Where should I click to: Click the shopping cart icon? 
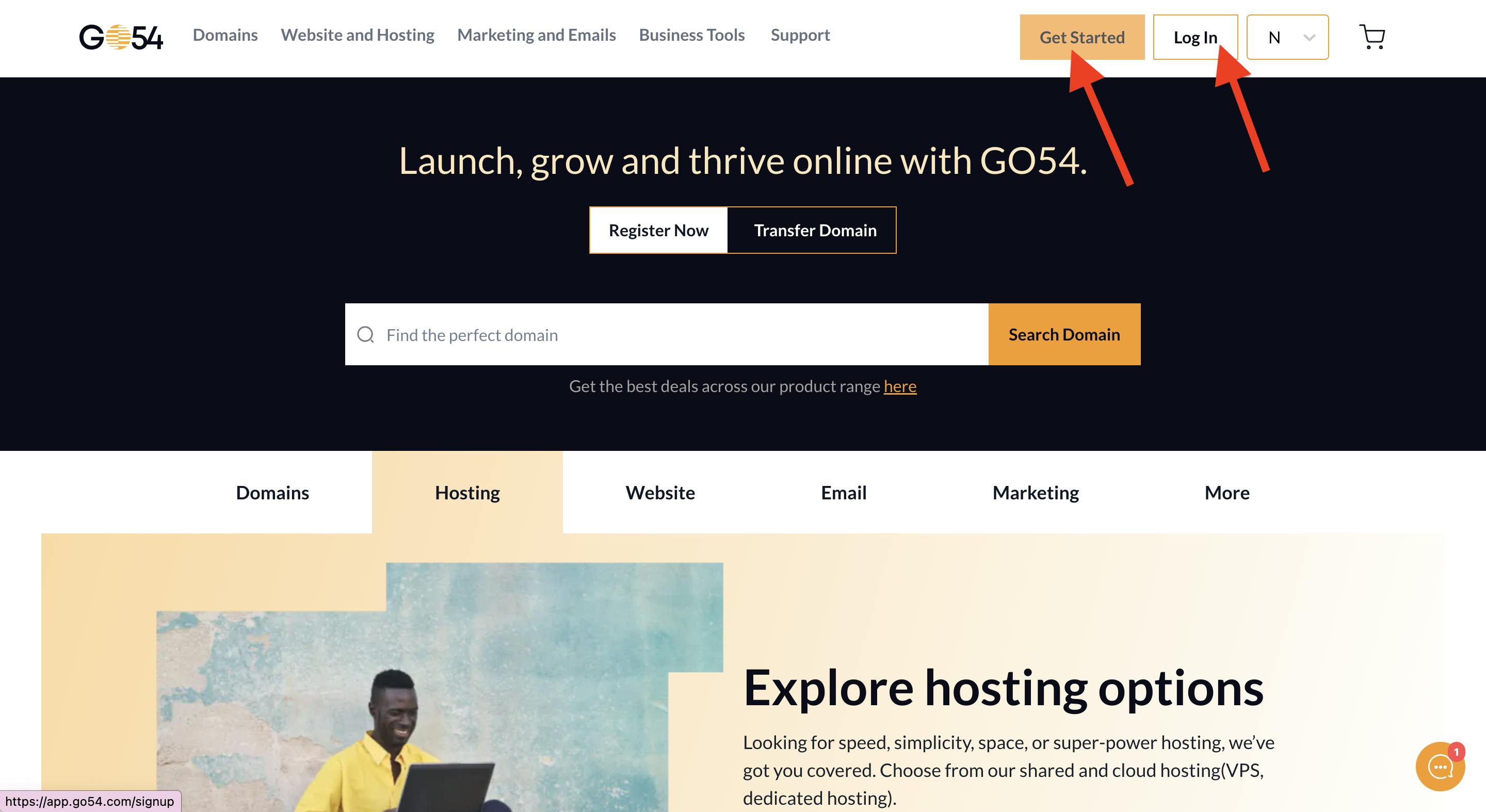pyautogui.click(x=1373, y=37)
